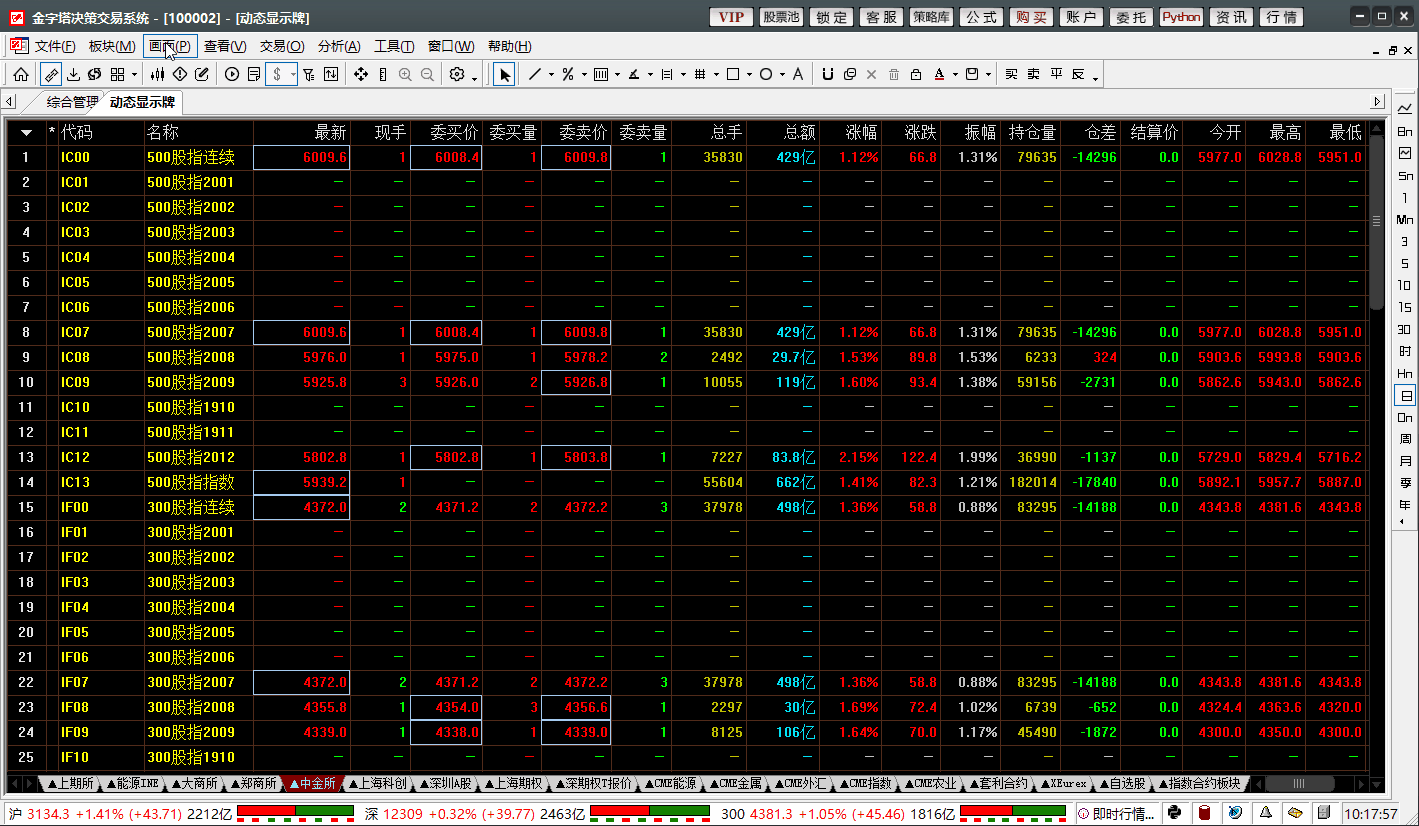Click the 策略库 strategy library button
Screen dimensions: 1419x826
pyautogui.click(x=931, y=17)
